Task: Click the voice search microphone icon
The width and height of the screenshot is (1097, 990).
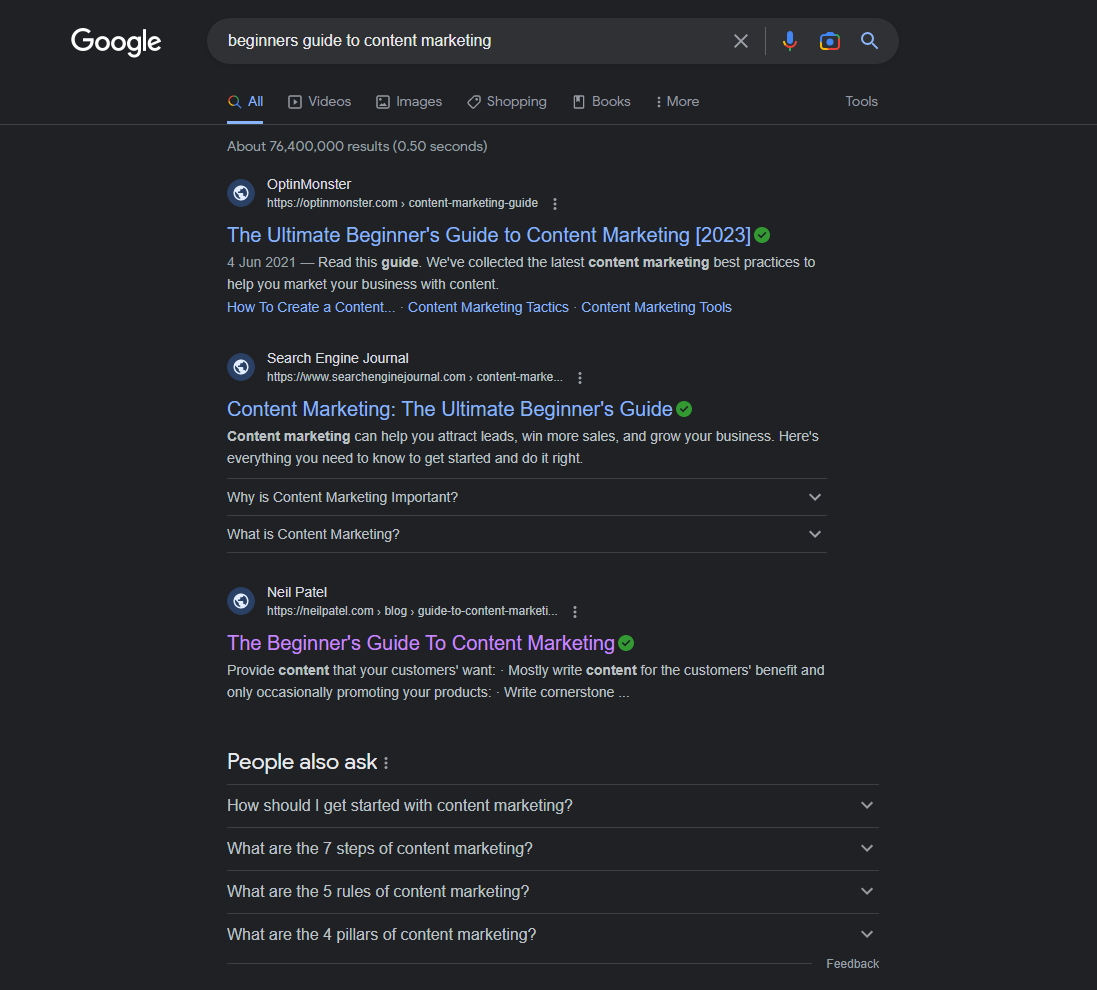Action: [x=789, y=41]
